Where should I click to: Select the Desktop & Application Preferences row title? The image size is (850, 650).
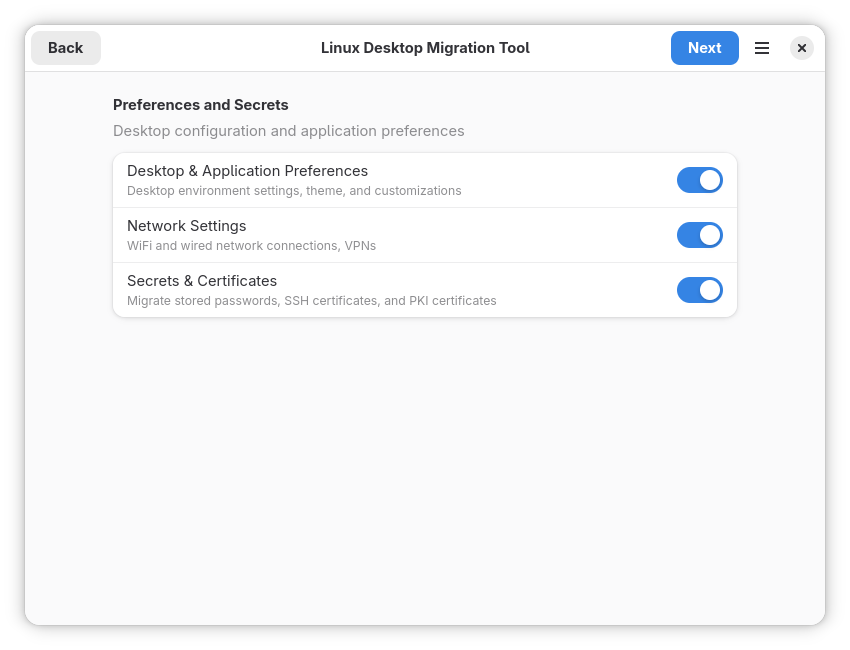tap(247, 171)
